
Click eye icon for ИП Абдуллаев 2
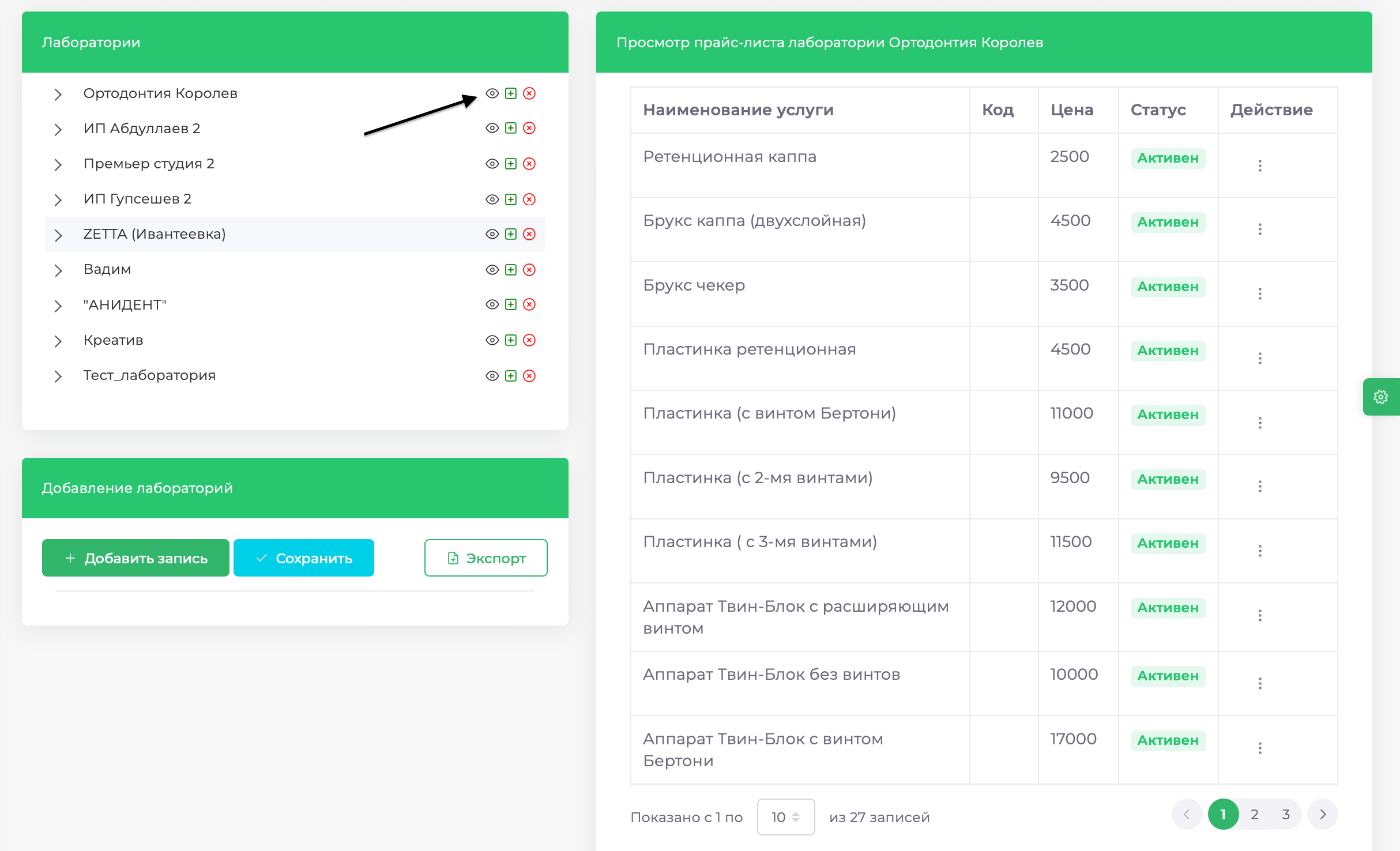tap(492, 128)
